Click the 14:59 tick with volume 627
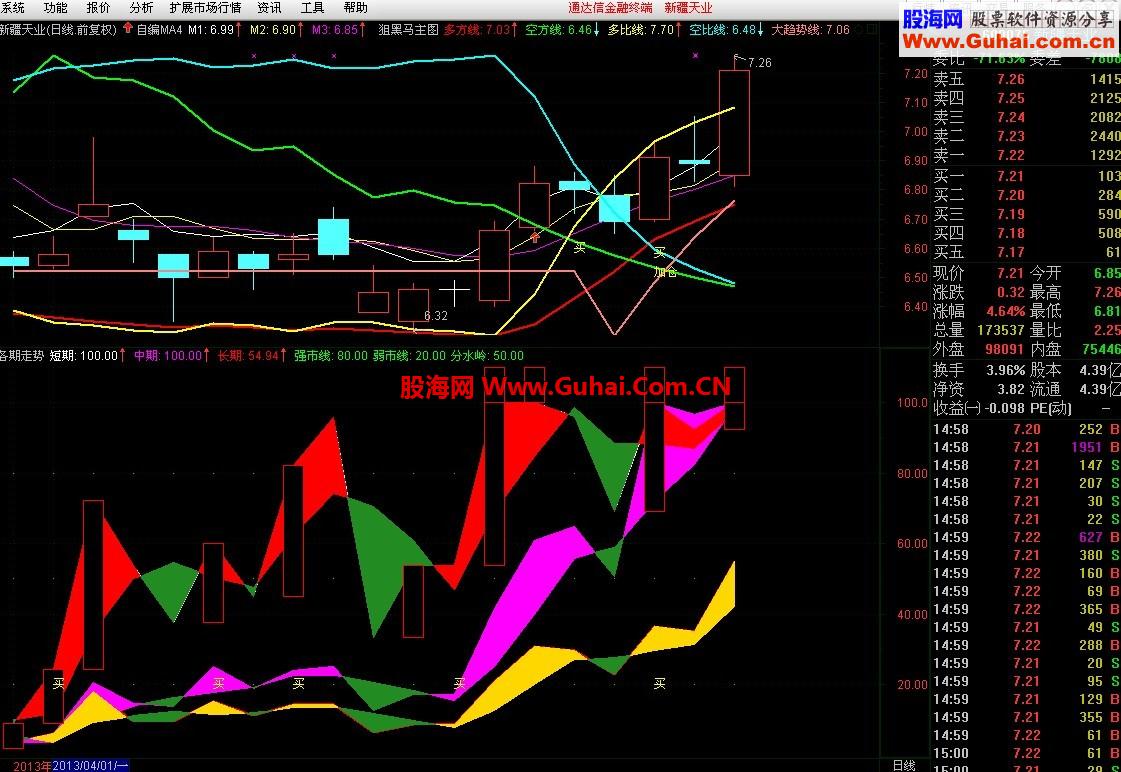Screen dimensions: 1121x772 click(x=1025, y=537)
